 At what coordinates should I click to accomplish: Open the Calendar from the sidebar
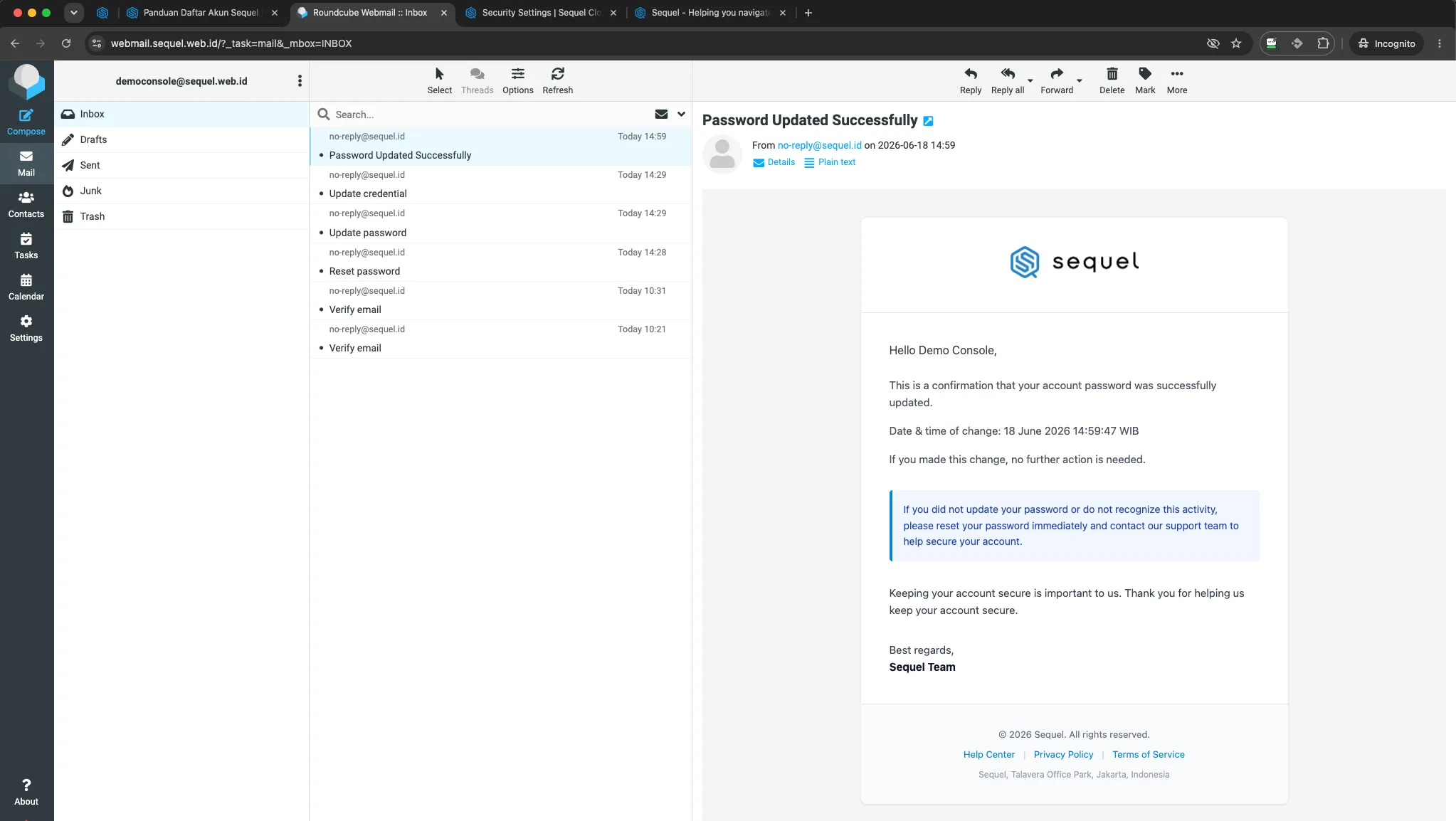click(x=26, y=287)
